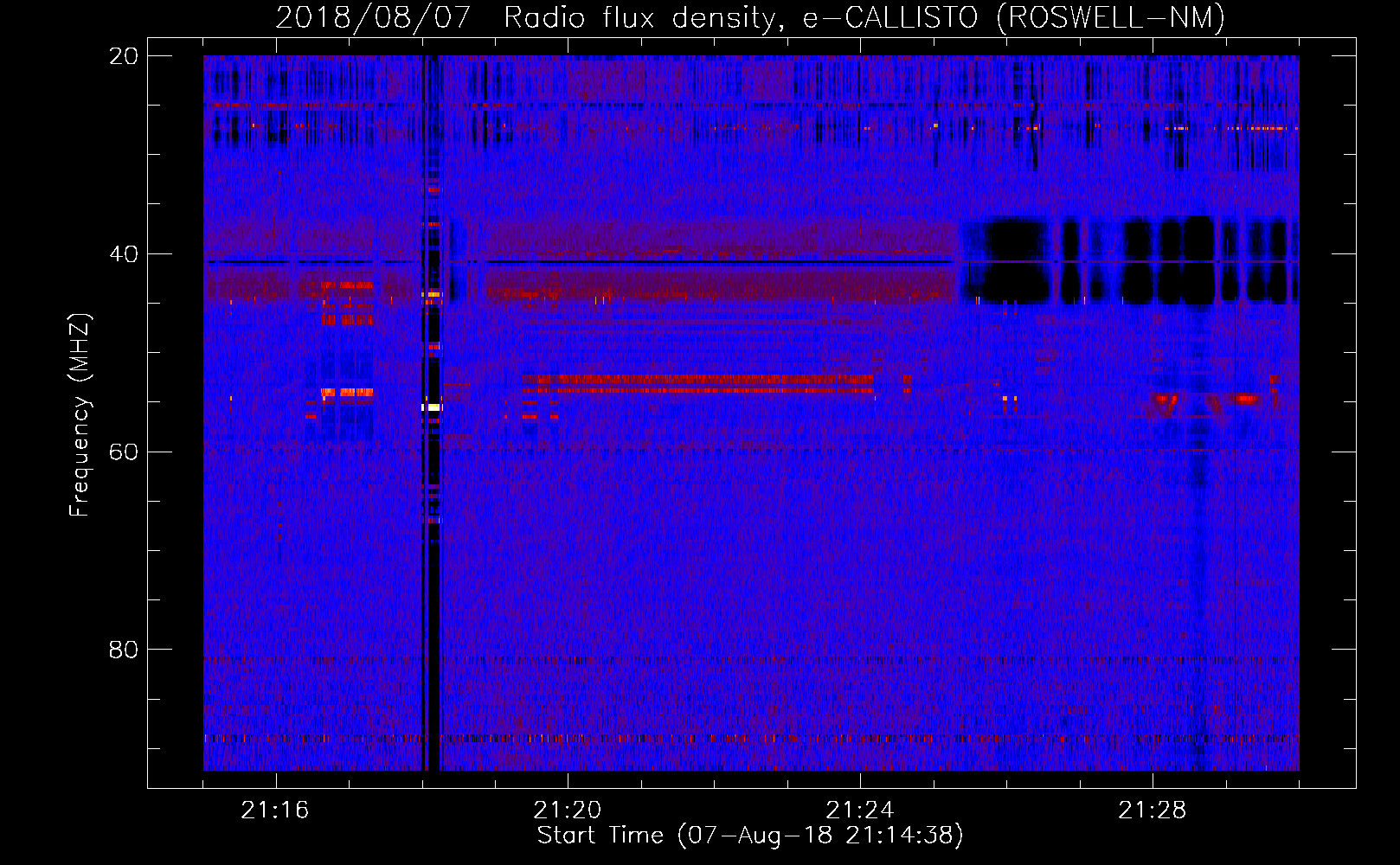
Task: Click the time tick label "21:28"
Action: click(1153, 811)
